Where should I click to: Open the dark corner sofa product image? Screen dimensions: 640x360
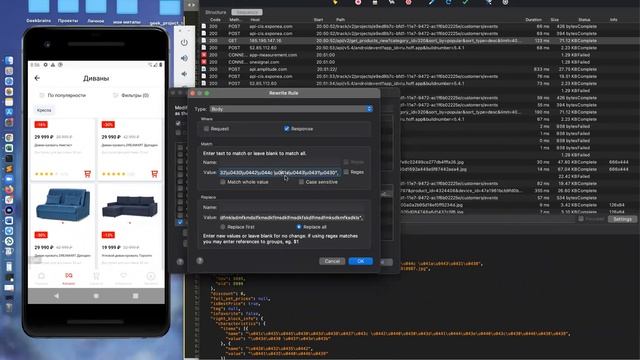(x=129, y=207)
